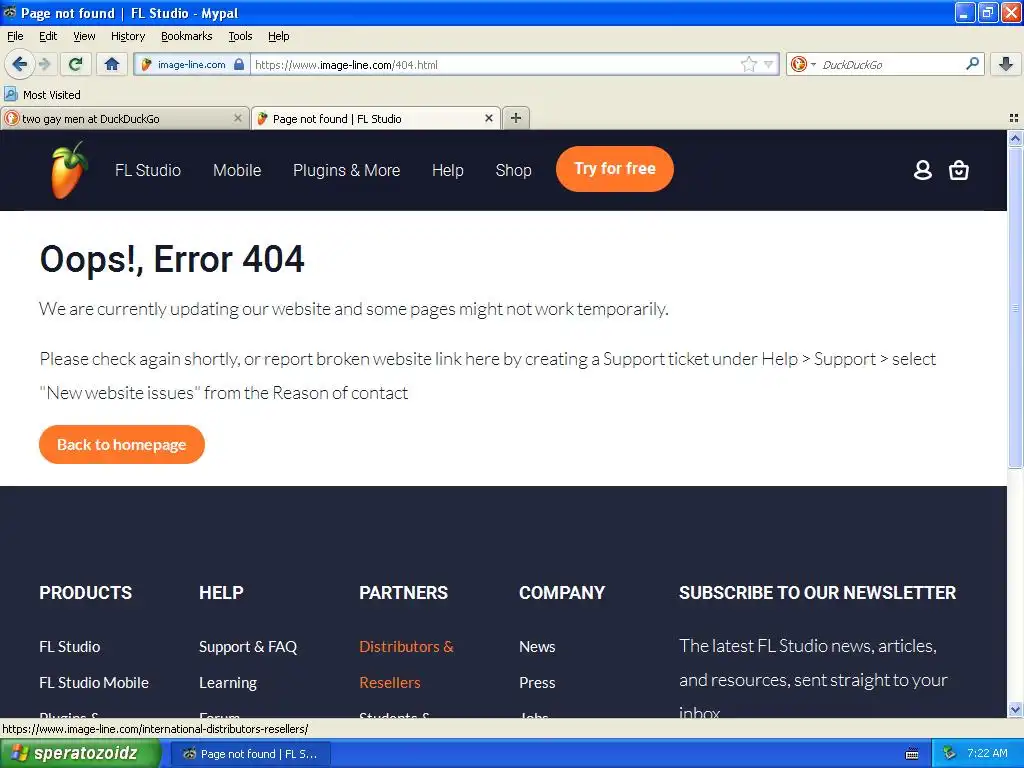This screenshot has width=1024, height=768.
Task: Click the page scrollbar up arrow
Action: point(1015,138)
